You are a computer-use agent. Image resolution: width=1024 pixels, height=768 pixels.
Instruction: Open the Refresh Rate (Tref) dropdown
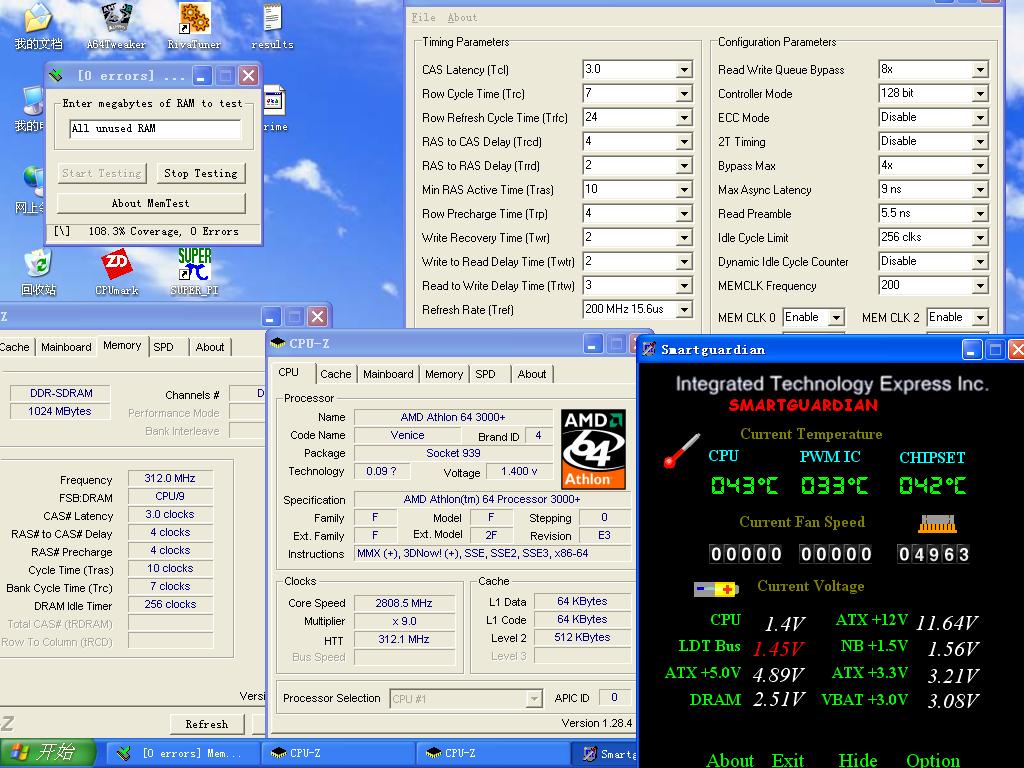(x=684, y=310)
